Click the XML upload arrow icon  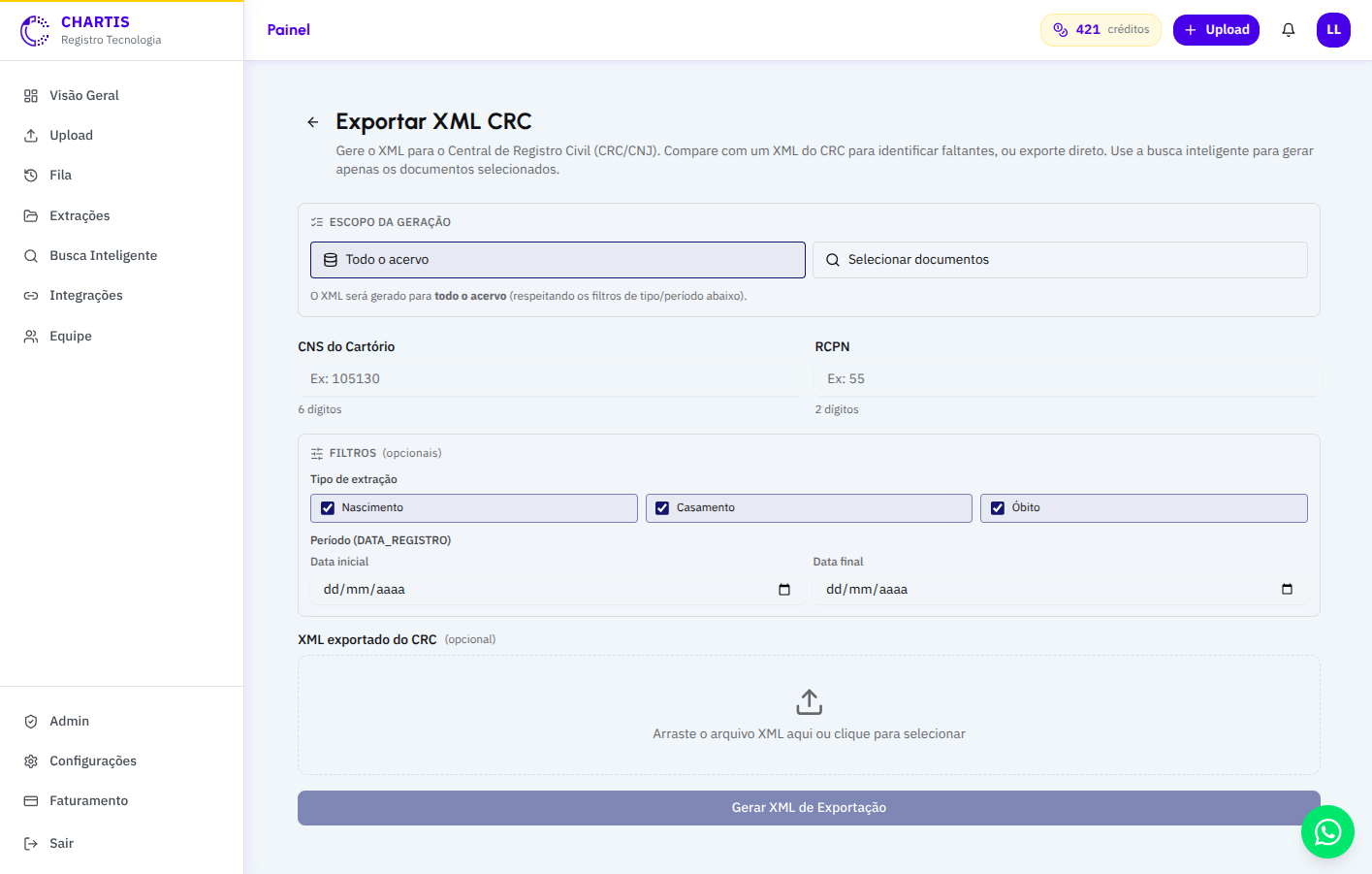coord(810,701)
